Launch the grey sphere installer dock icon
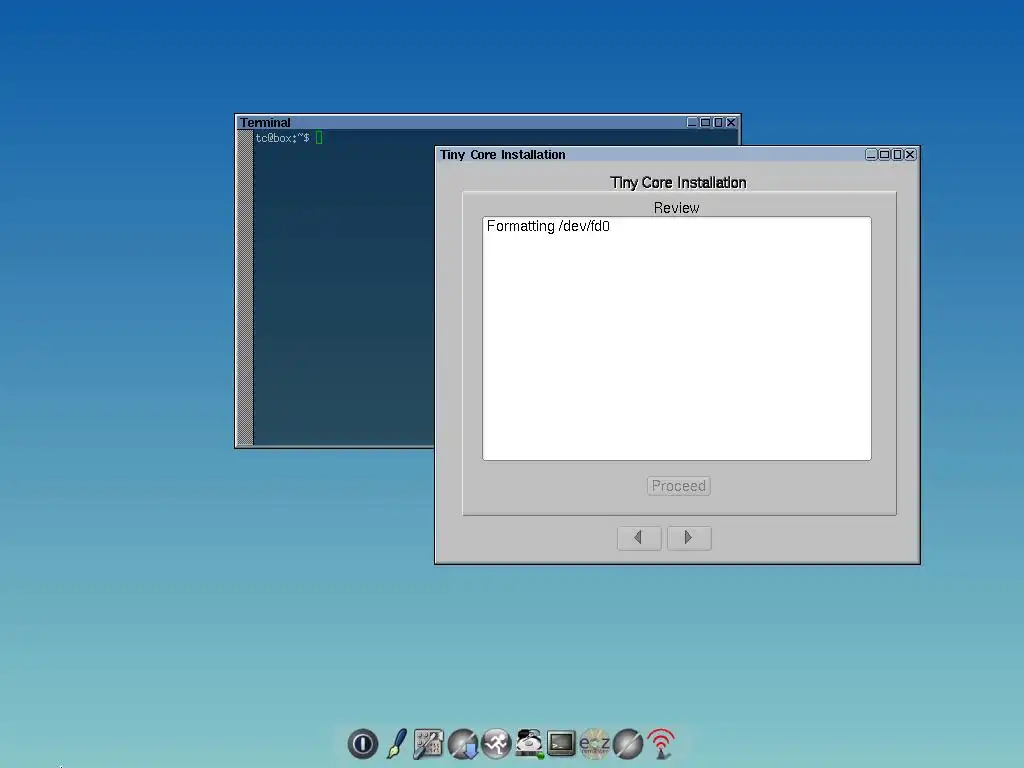The width and height of the screenshot is (1024, 768). (628, 744)
